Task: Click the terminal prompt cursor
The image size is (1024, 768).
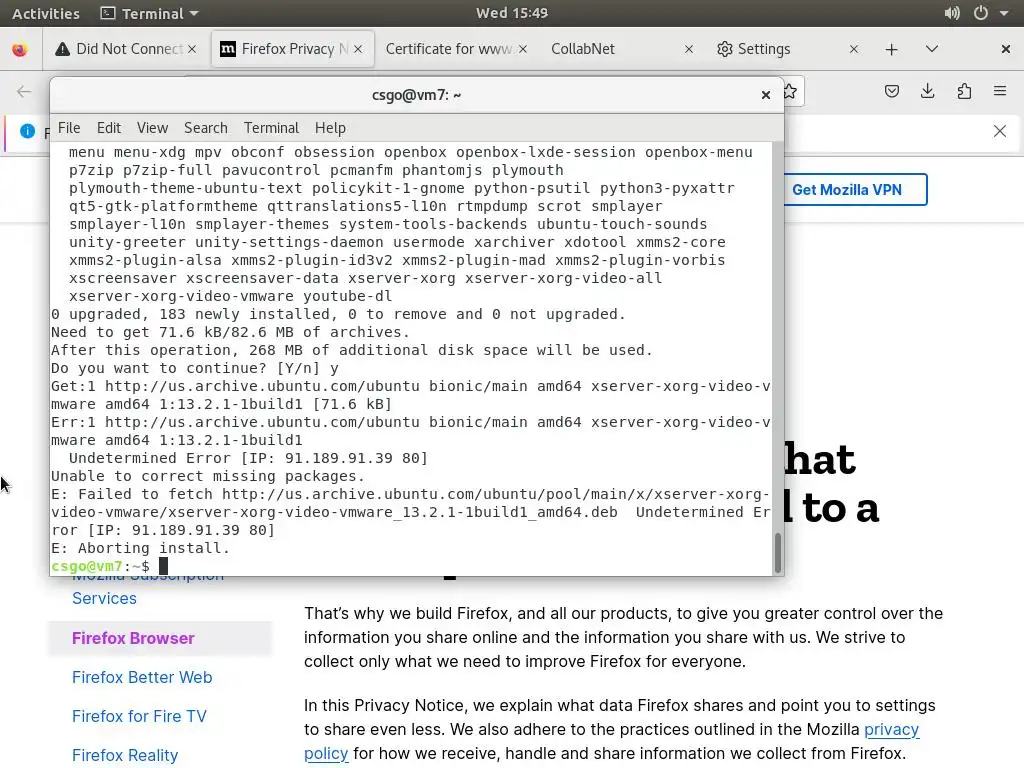Action: coord(163,566)
